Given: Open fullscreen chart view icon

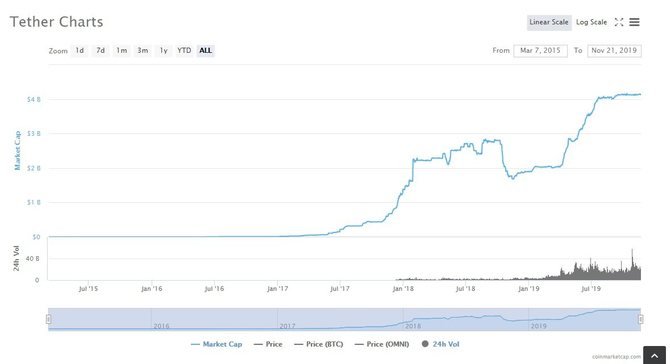Looking at the screenshot, I should (619, 22).
